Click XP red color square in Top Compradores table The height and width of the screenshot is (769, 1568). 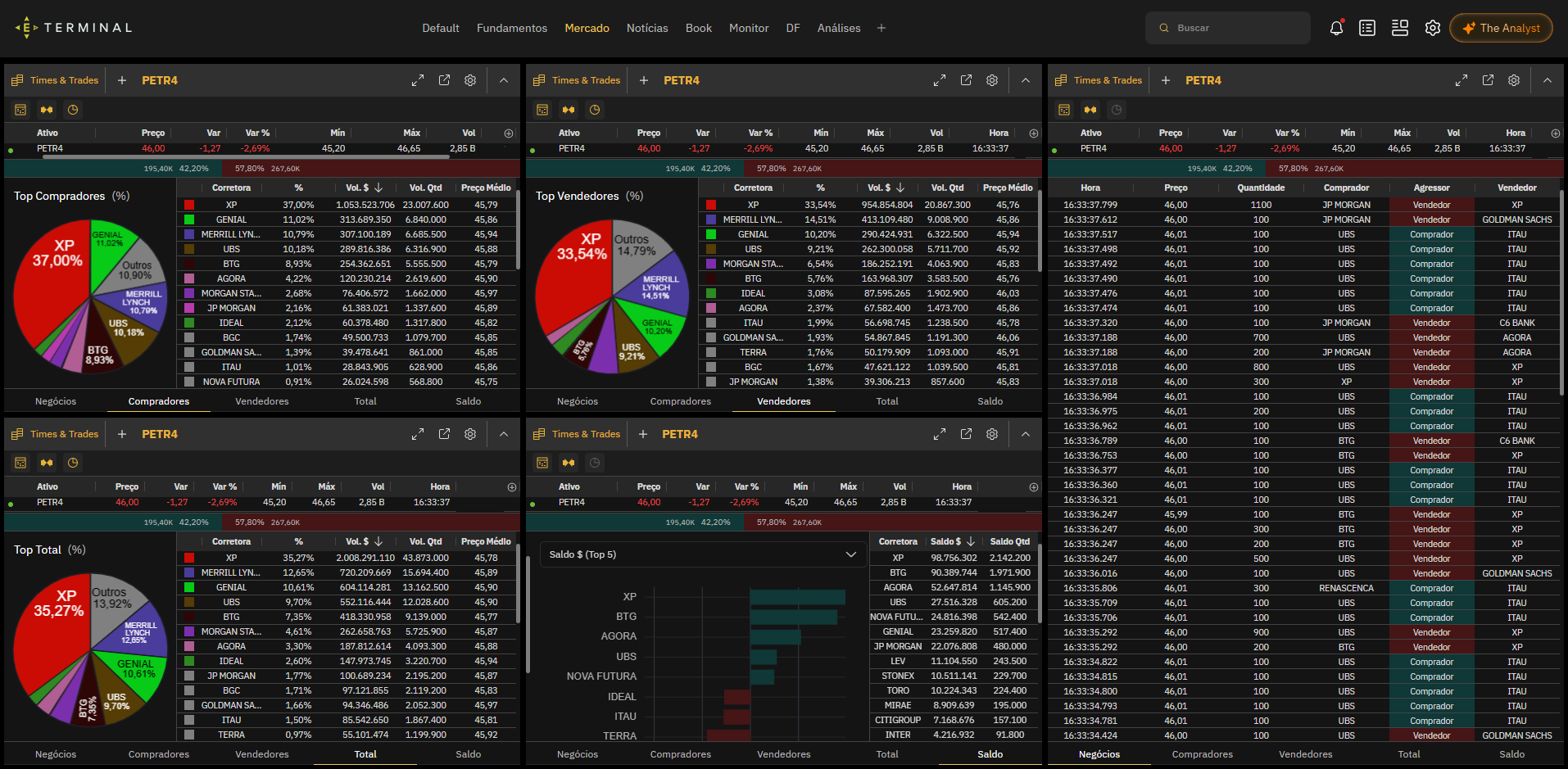pos(189,205)
